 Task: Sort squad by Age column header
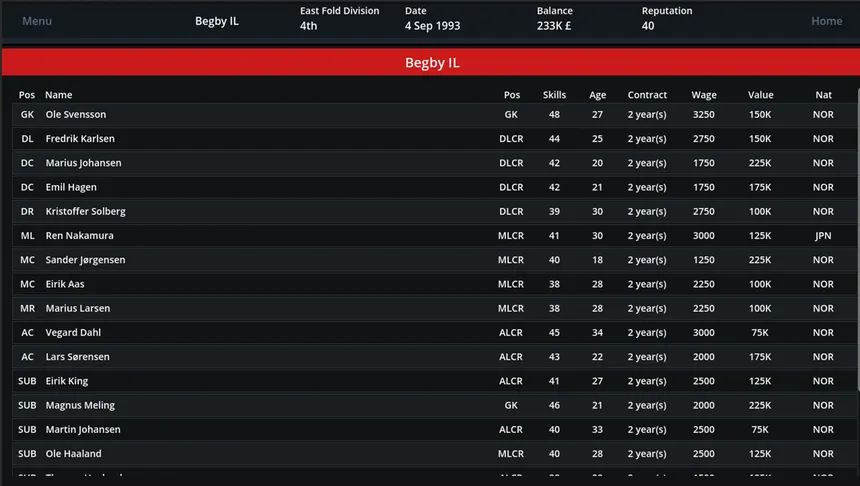(x=597, y=95)
